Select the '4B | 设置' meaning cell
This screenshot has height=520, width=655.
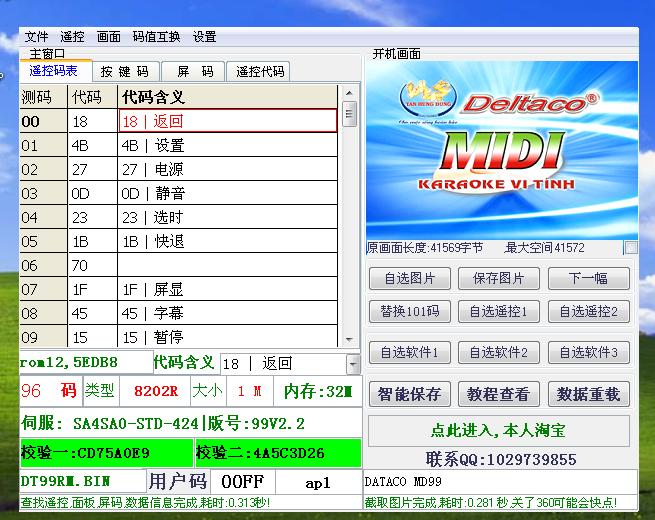(228, 145)
